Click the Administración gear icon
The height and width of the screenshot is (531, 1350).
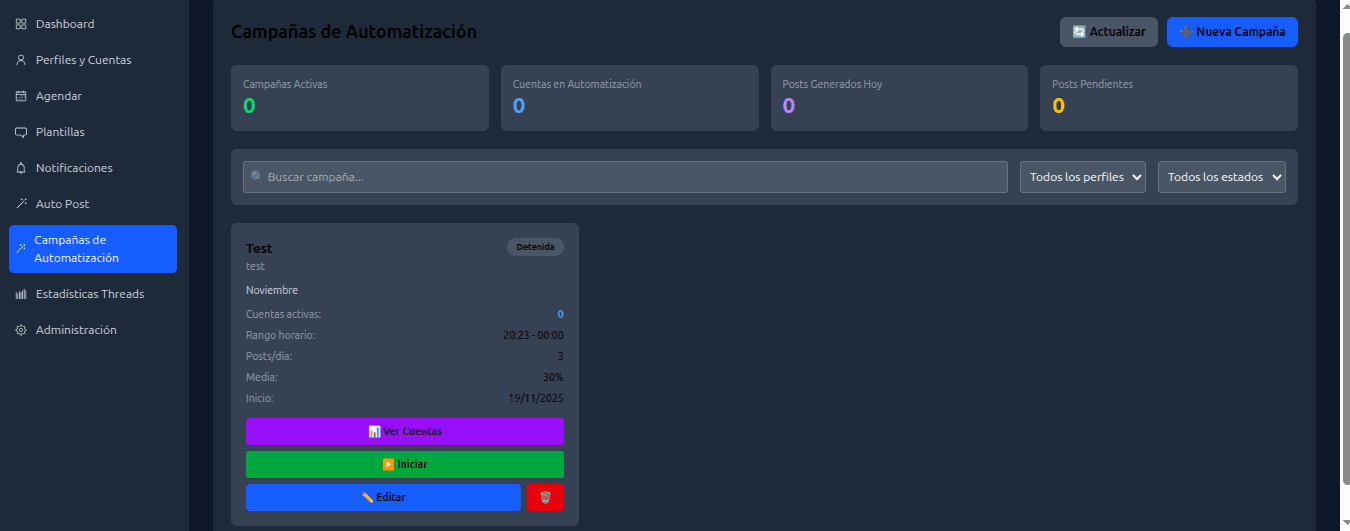click(x=21, y=330)
